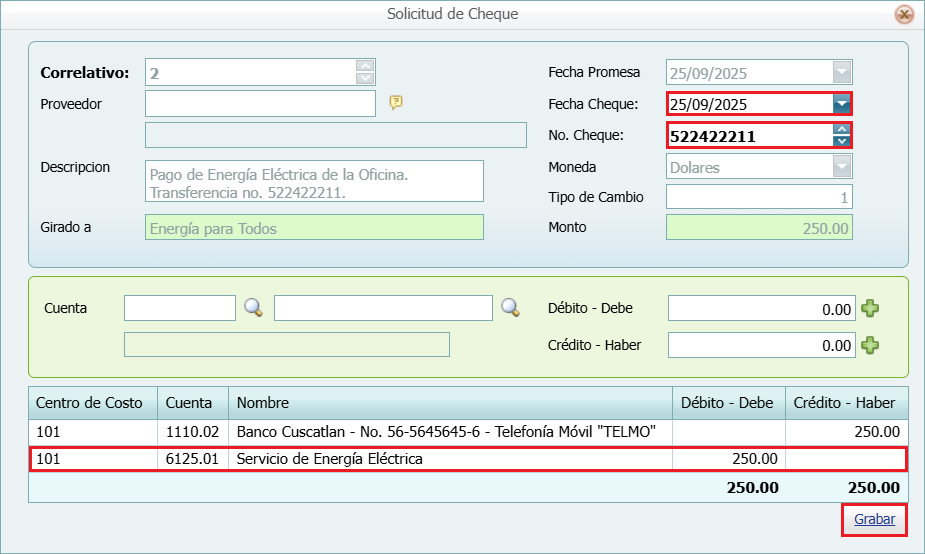This screenshot has width=925, height=554.
Task: Add the Crédito - Haber amount with green plus
Action: click(x=870, y=345)
